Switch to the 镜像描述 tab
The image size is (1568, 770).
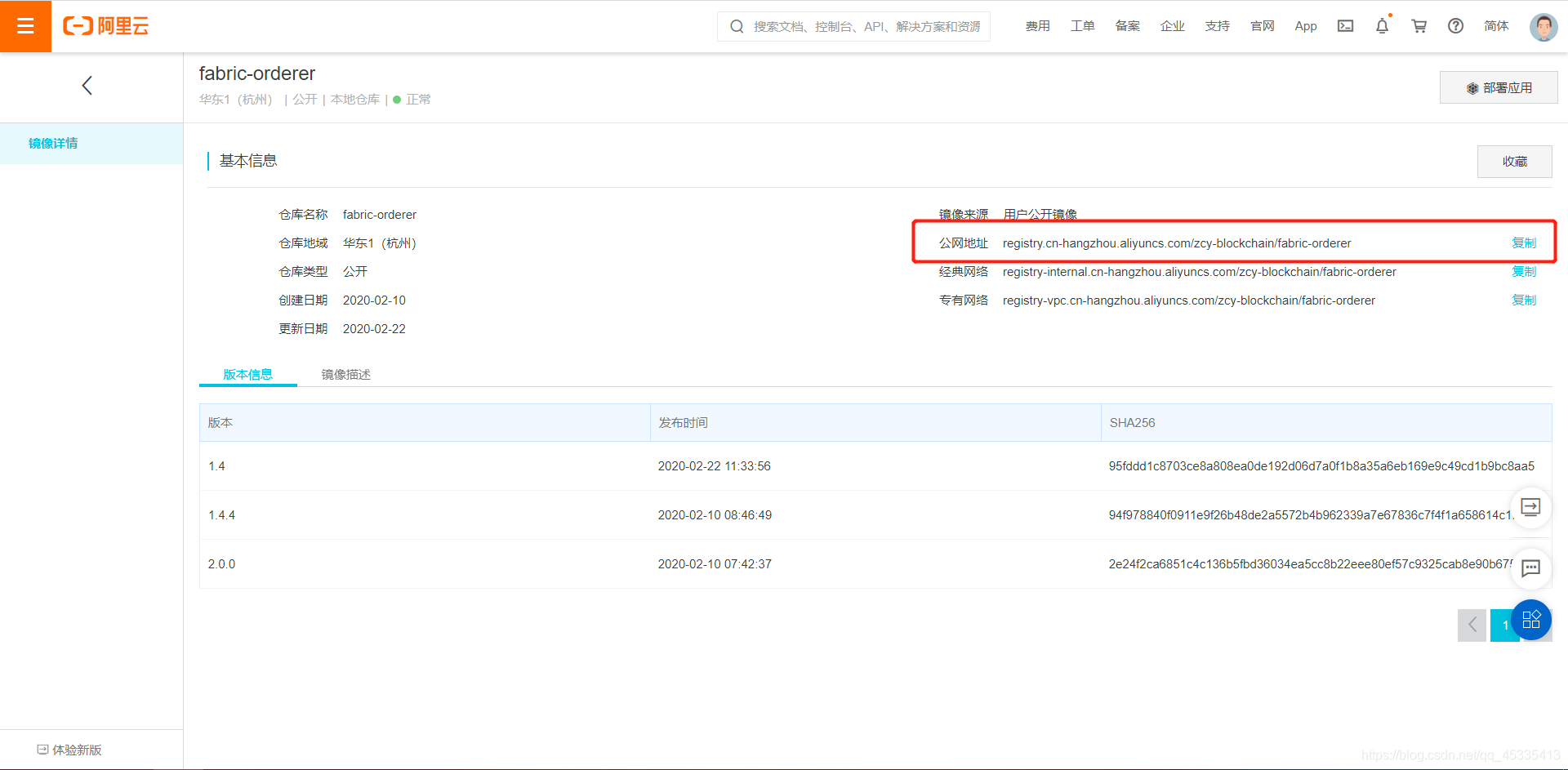[345, 374]
